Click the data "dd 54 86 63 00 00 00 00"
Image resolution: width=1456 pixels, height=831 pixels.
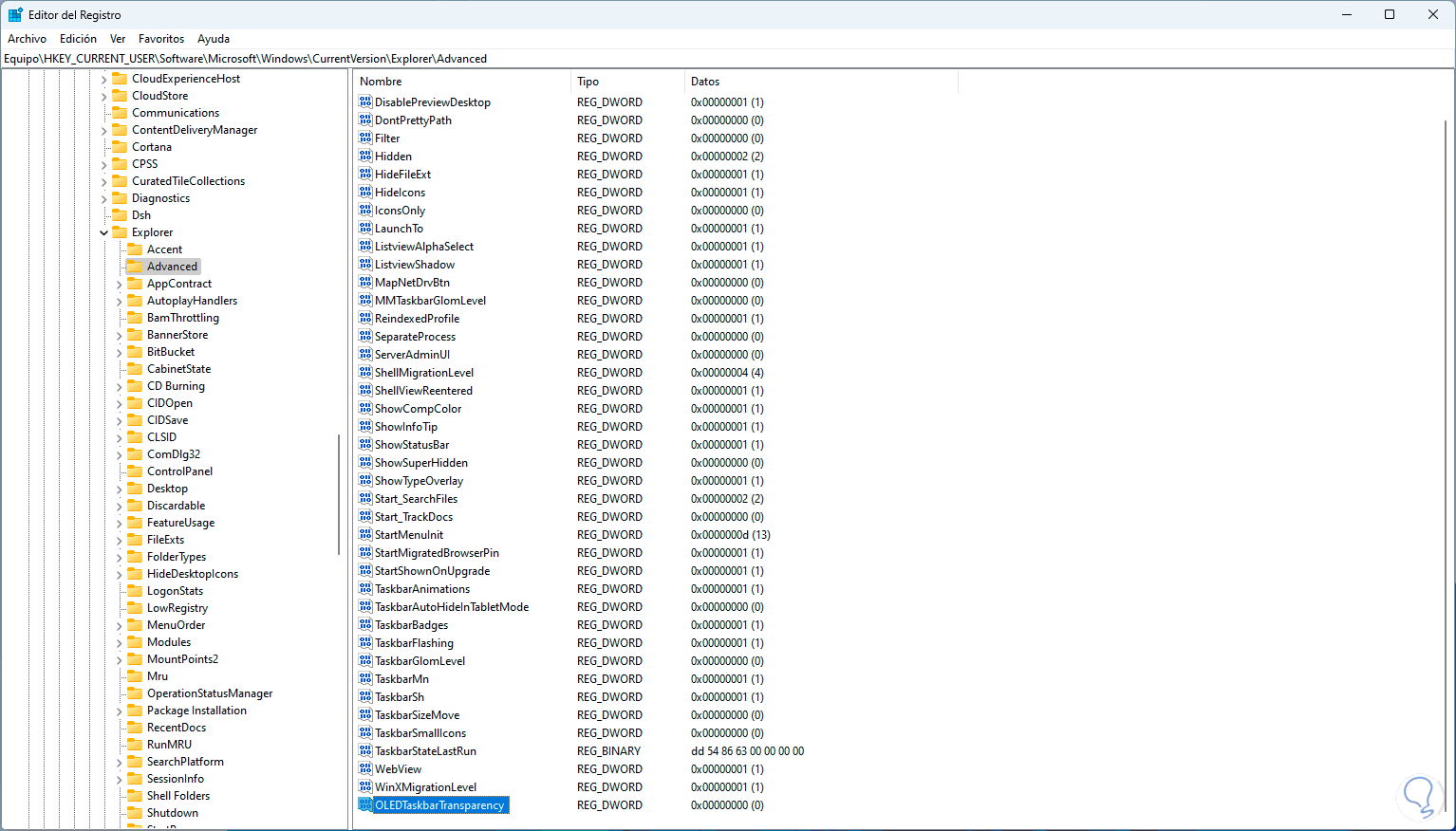(x=748, y=750)
